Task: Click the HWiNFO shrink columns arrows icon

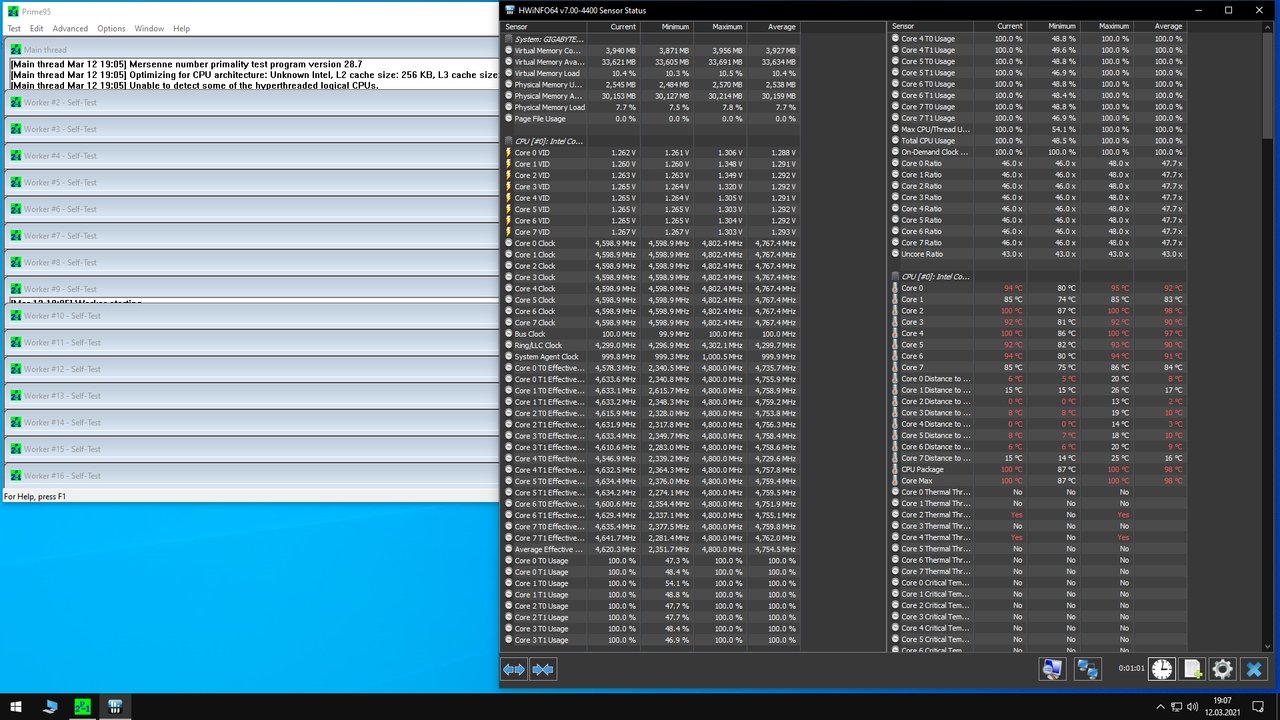Action: pos(543,669)
